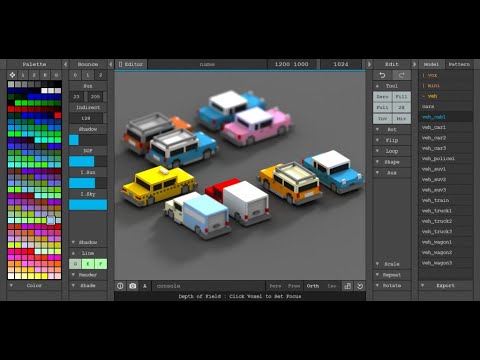Screen dimensions: 480x360
Task: Switch to Editor mode button
Action: tap(131, 64)
